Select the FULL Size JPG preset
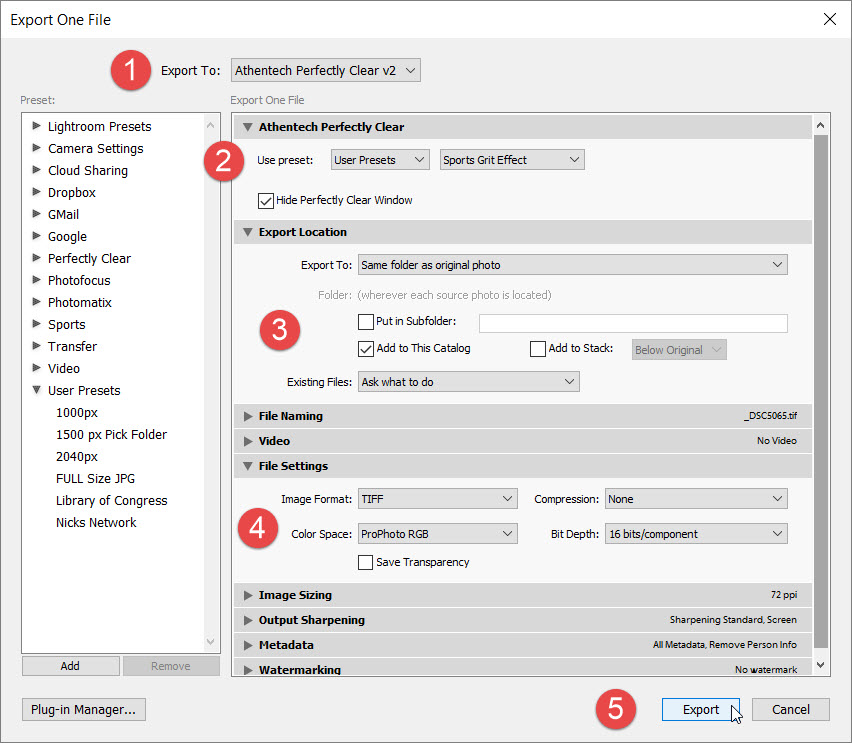852x743 pixels. coord(96,479)
